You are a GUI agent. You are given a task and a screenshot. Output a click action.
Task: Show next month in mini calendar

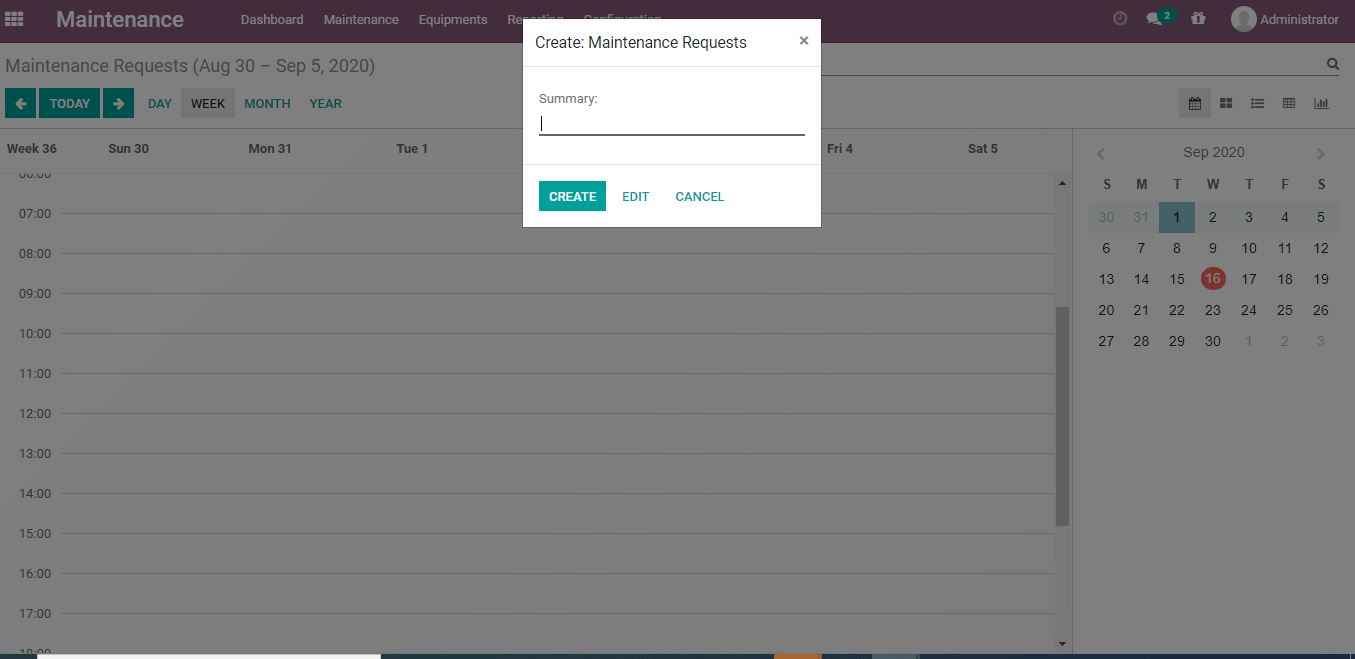tap(1320, 153)
